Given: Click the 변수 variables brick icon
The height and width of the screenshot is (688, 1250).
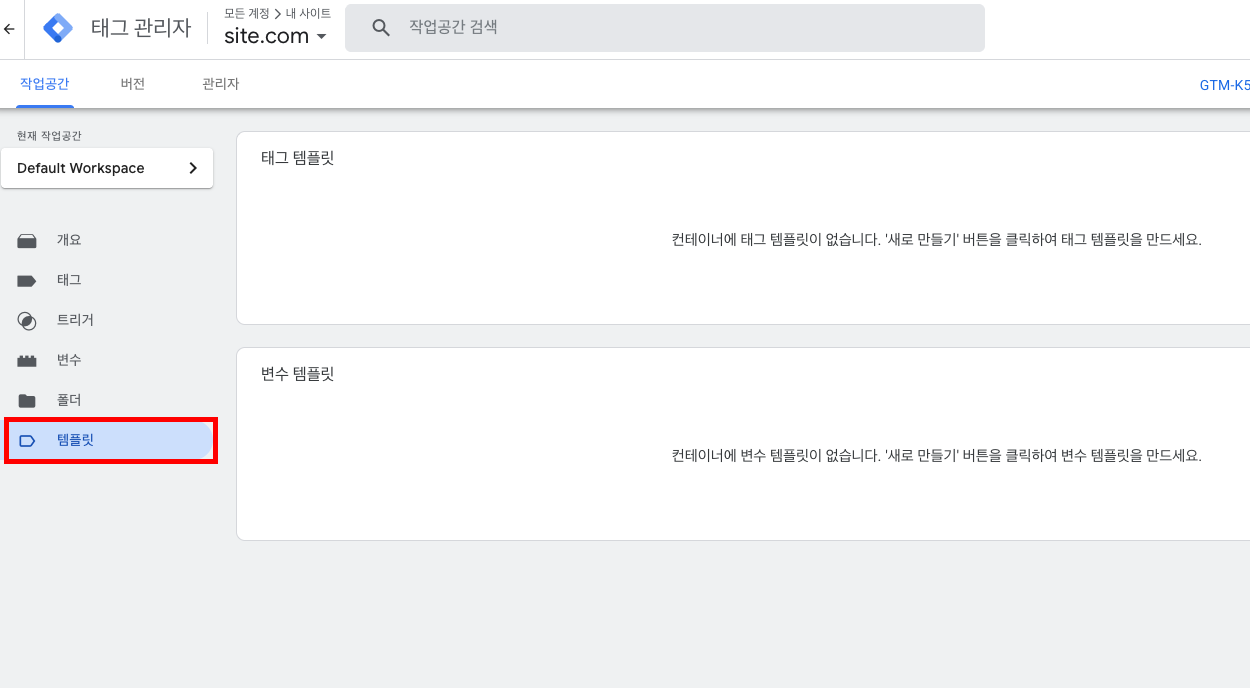Looking at the screenshot, I should [x=27, y=361].
